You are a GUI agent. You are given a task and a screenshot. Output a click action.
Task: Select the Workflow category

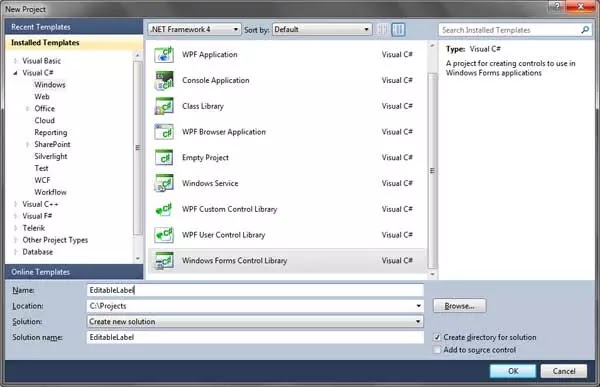click(50, 192)
